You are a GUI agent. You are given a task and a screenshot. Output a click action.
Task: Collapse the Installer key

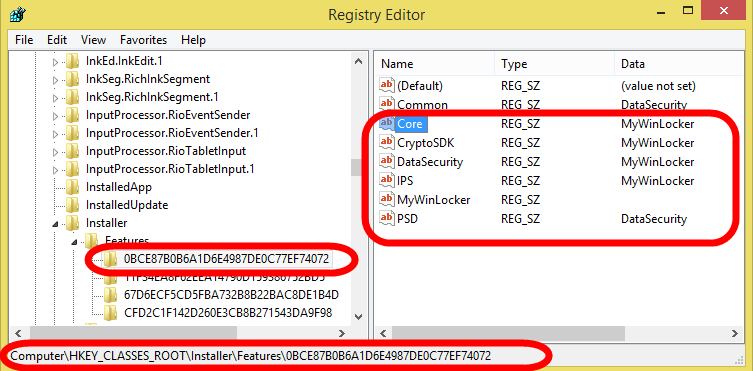tap(55, 224)
